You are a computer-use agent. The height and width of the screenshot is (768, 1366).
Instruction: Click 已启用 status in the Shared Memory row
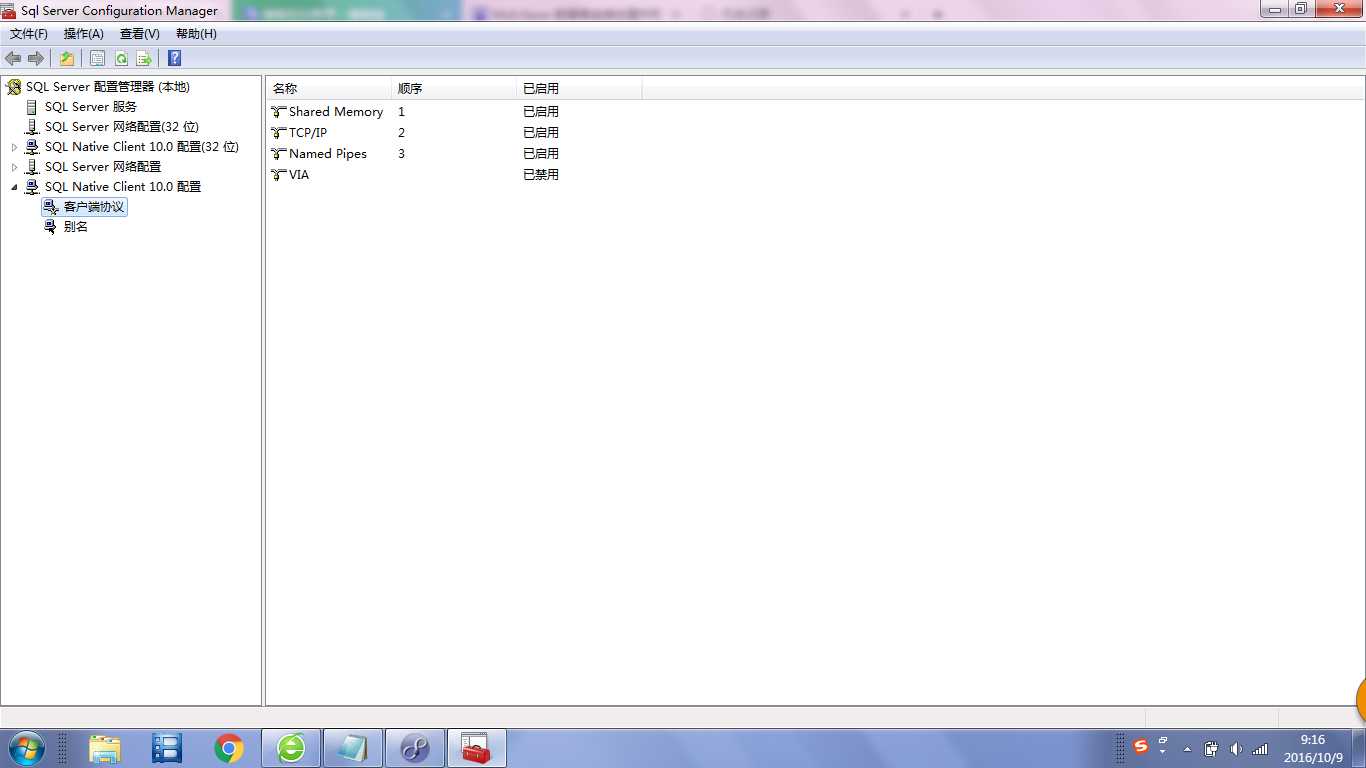click(x=541, y=112)
